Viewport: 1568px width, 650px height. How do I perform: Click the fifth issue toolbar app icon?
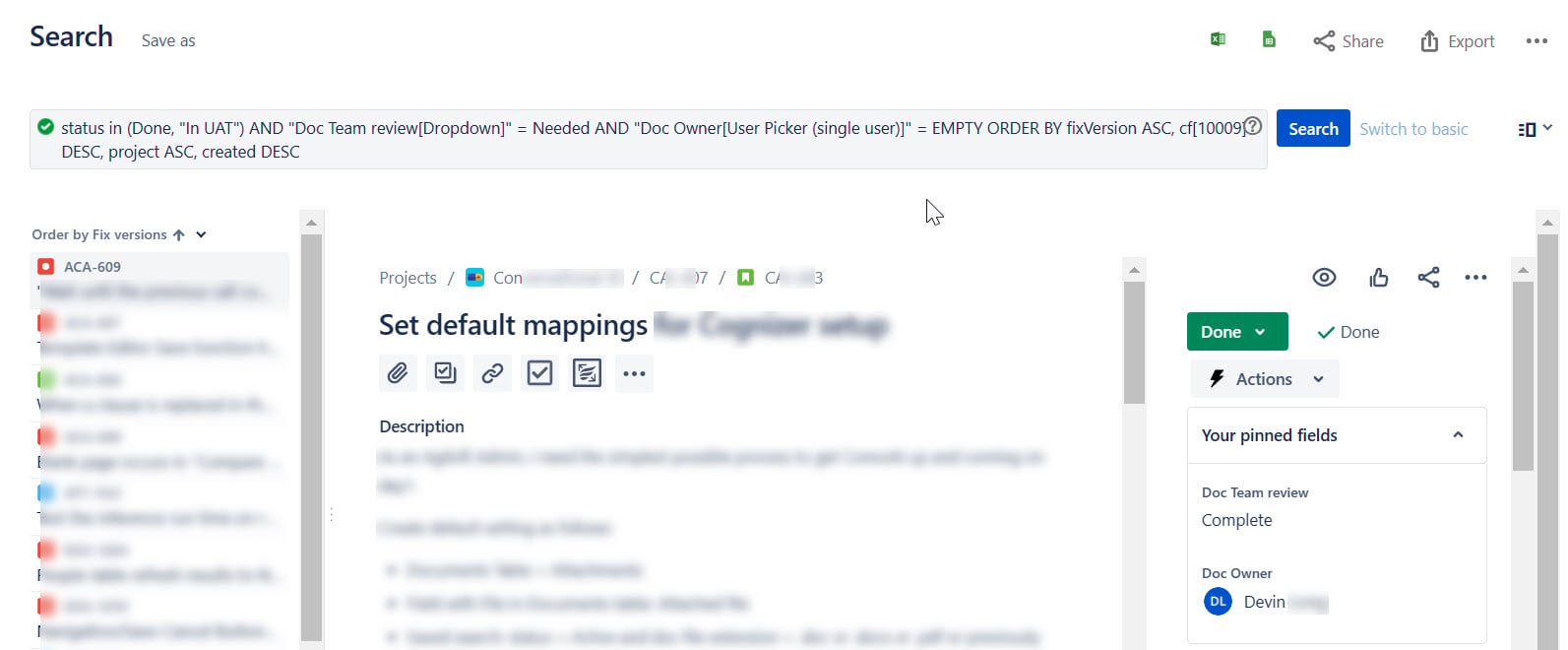[x=587, y=373]
